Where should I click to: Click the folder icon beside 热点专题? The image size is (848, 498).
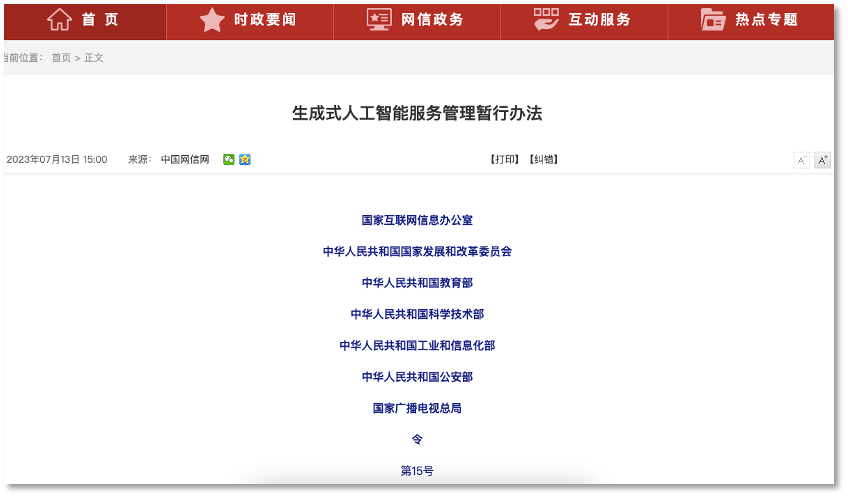tap(713, 20)
